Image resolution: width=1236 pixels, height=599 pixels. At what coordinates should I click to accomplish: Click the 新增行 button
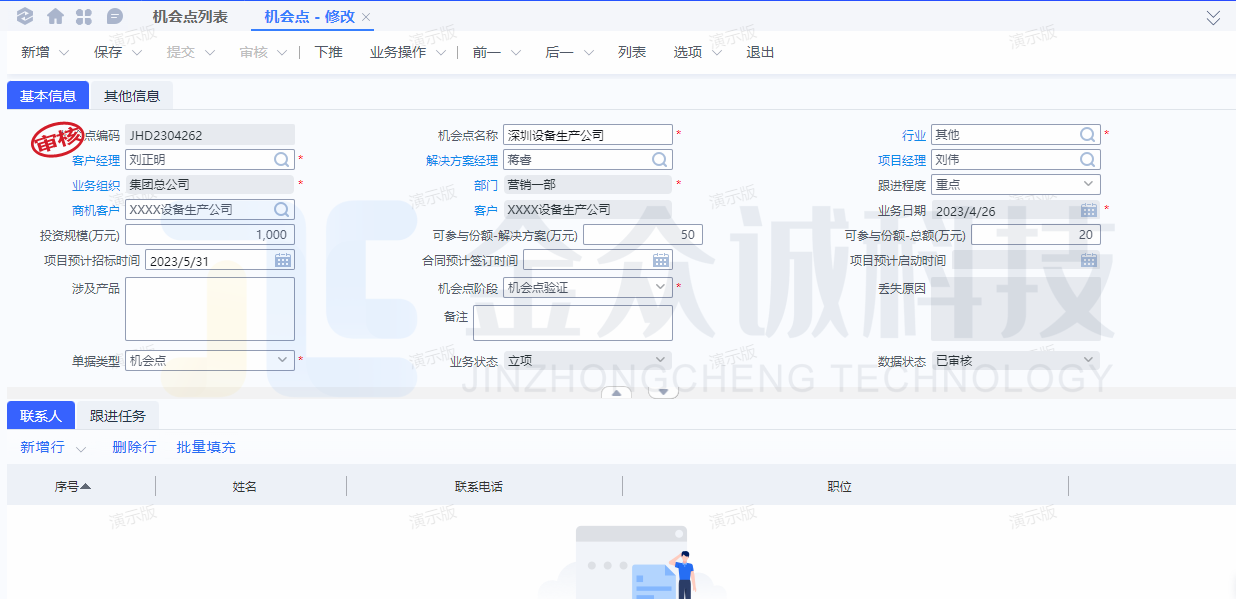coord(43,447)
